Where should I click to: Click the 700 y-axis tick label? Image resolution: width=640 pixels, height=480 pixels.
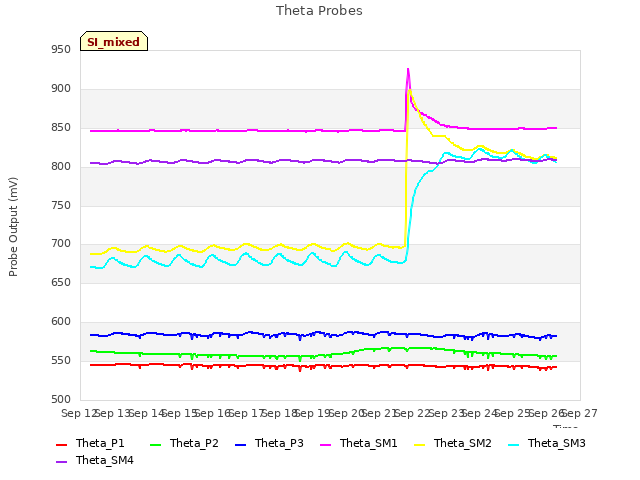click(61, 244)
